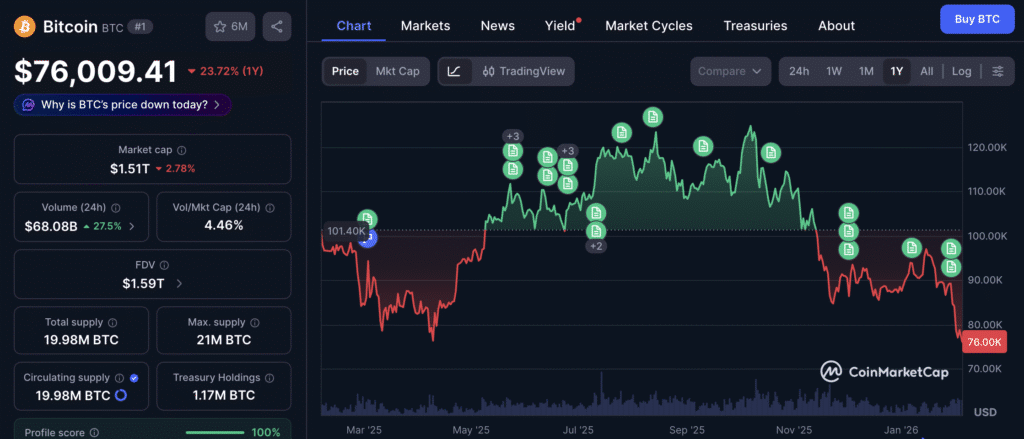1024x439 pixels.
Task: Set chart range to All
Action: tap(927, 71)
